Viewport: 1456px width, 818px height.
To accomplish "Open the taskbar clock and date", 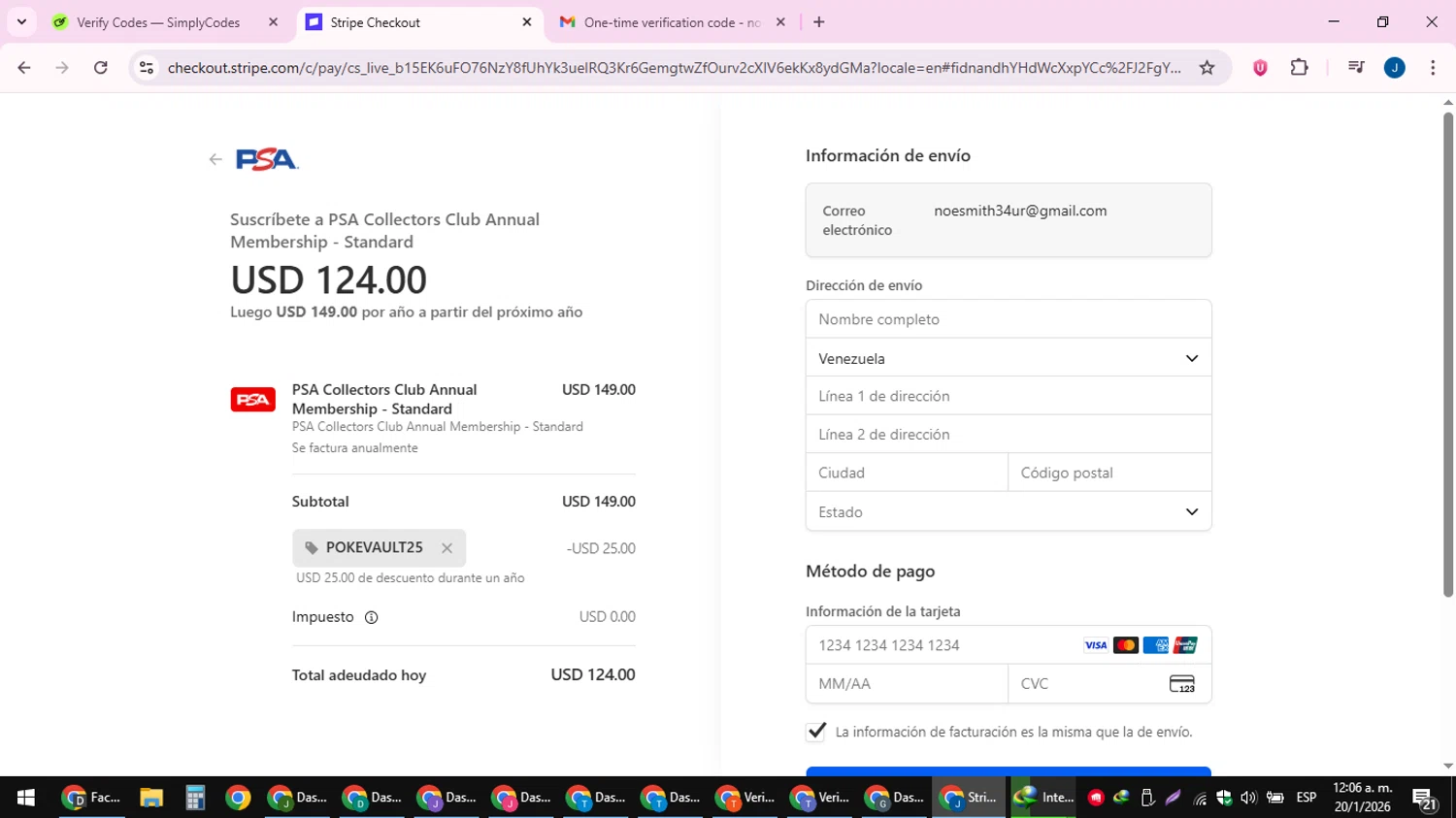I will tap(1362, 798).
